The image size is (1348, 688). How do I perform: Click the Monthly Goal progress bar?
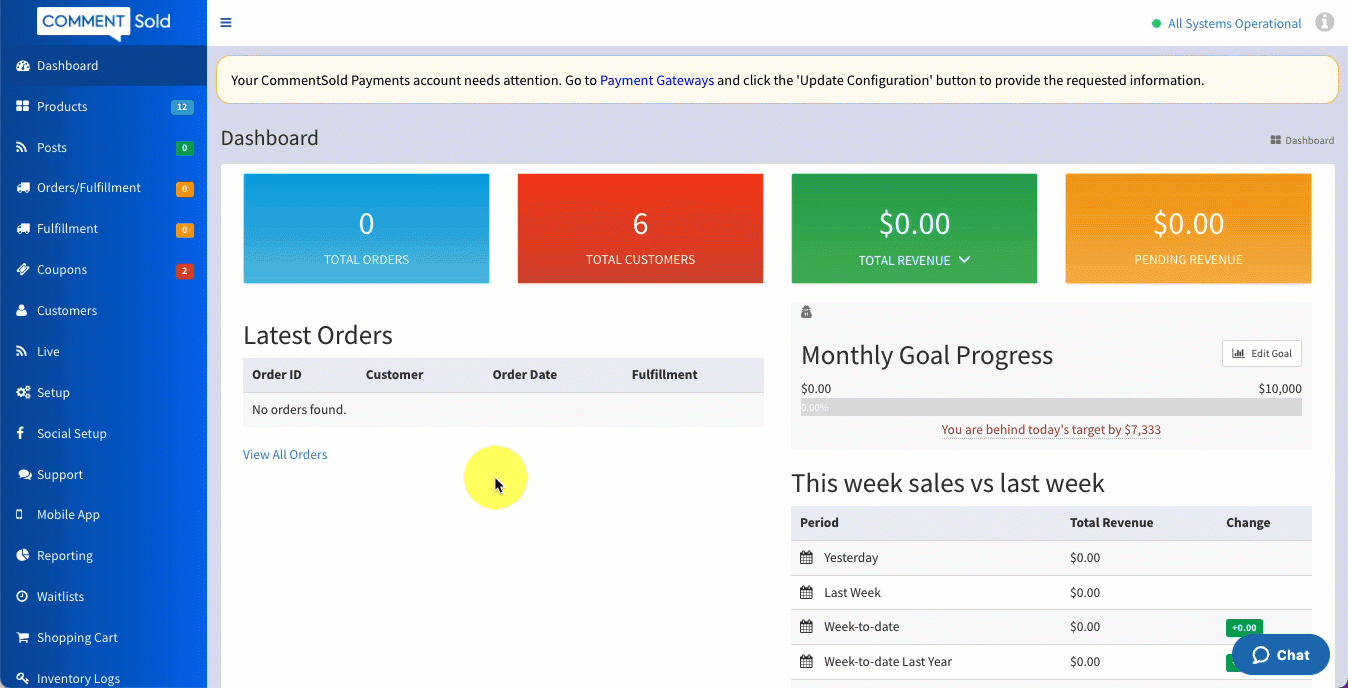pyautogui.click(x=1051, y=408)
